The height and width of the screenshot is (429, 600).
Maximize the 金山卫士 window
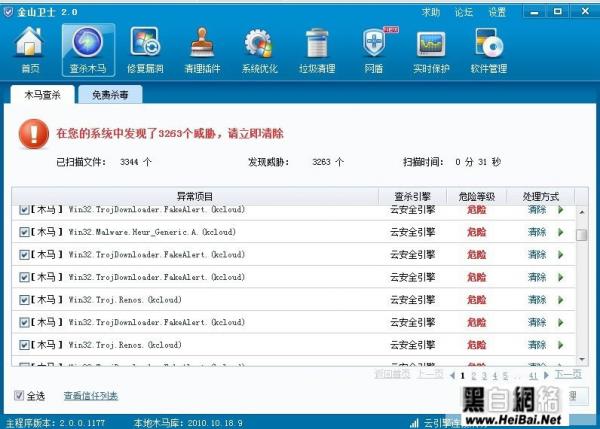(558, 12)
